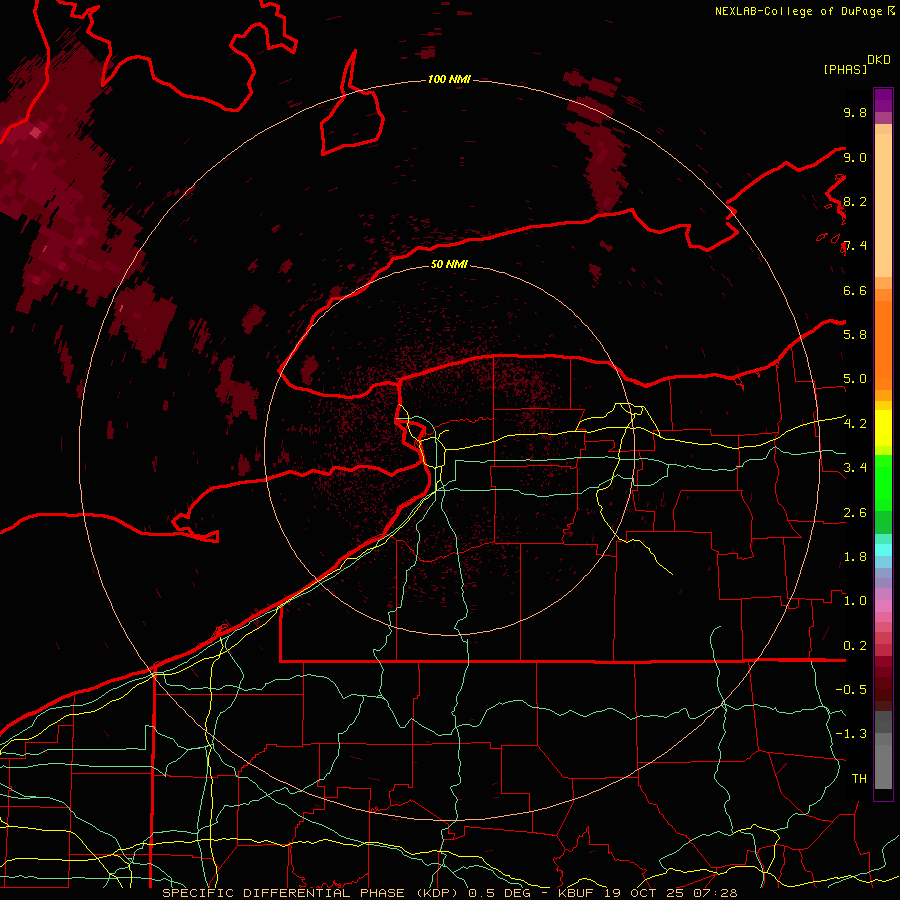The height and width of the screenshot is (900, 900).
Task: Click the 4.2 scale value
Action: tap(855, 424)
